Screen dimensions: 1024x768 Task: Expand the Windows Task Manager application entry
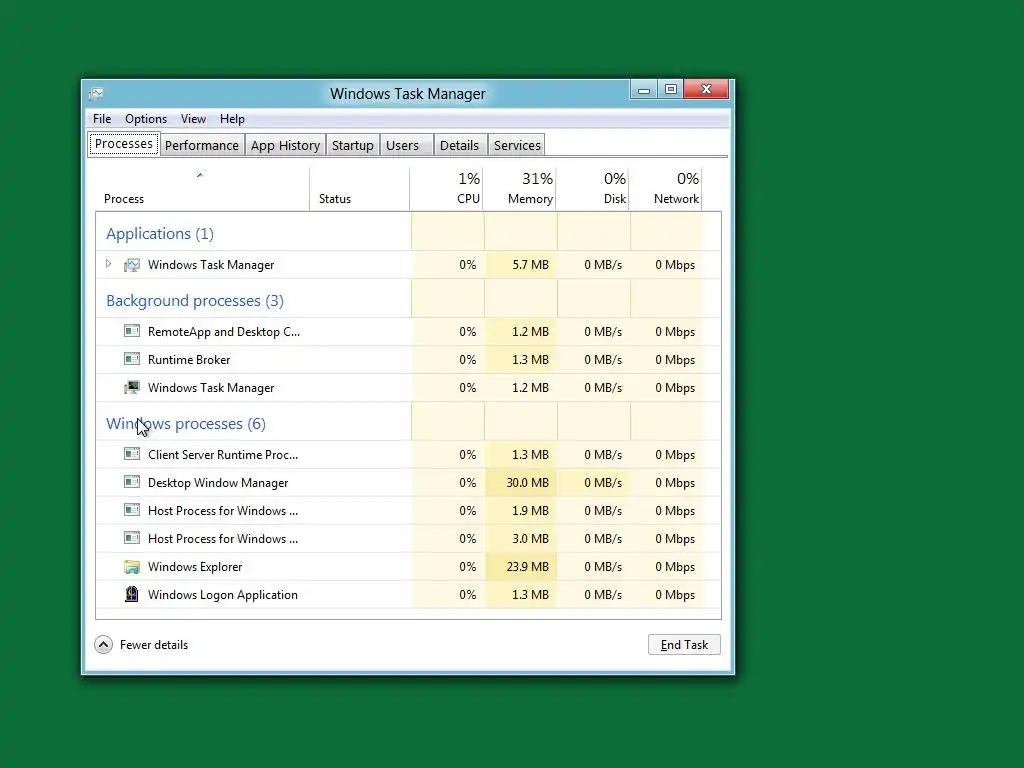pyautogui.click(x=108, y=264)
